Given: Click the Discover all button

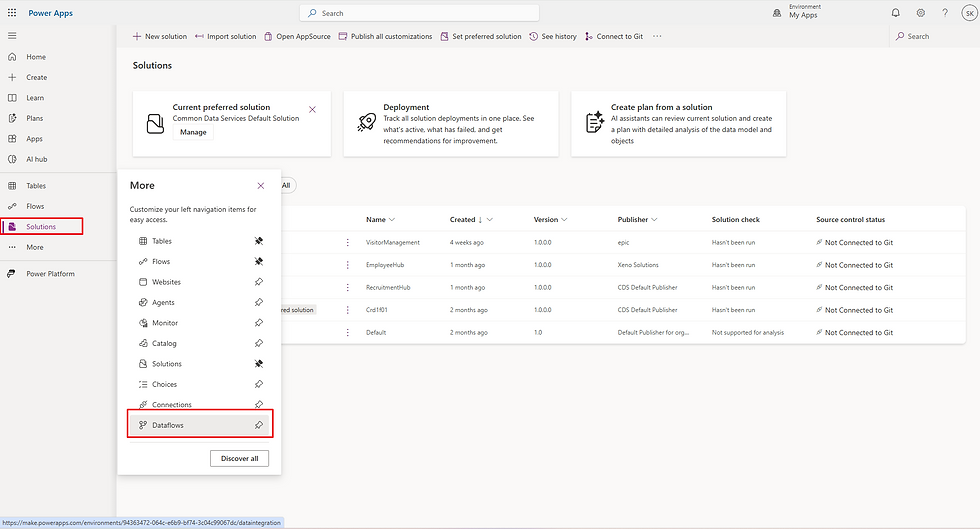Looking at the screenshot, I should [239, 458].
